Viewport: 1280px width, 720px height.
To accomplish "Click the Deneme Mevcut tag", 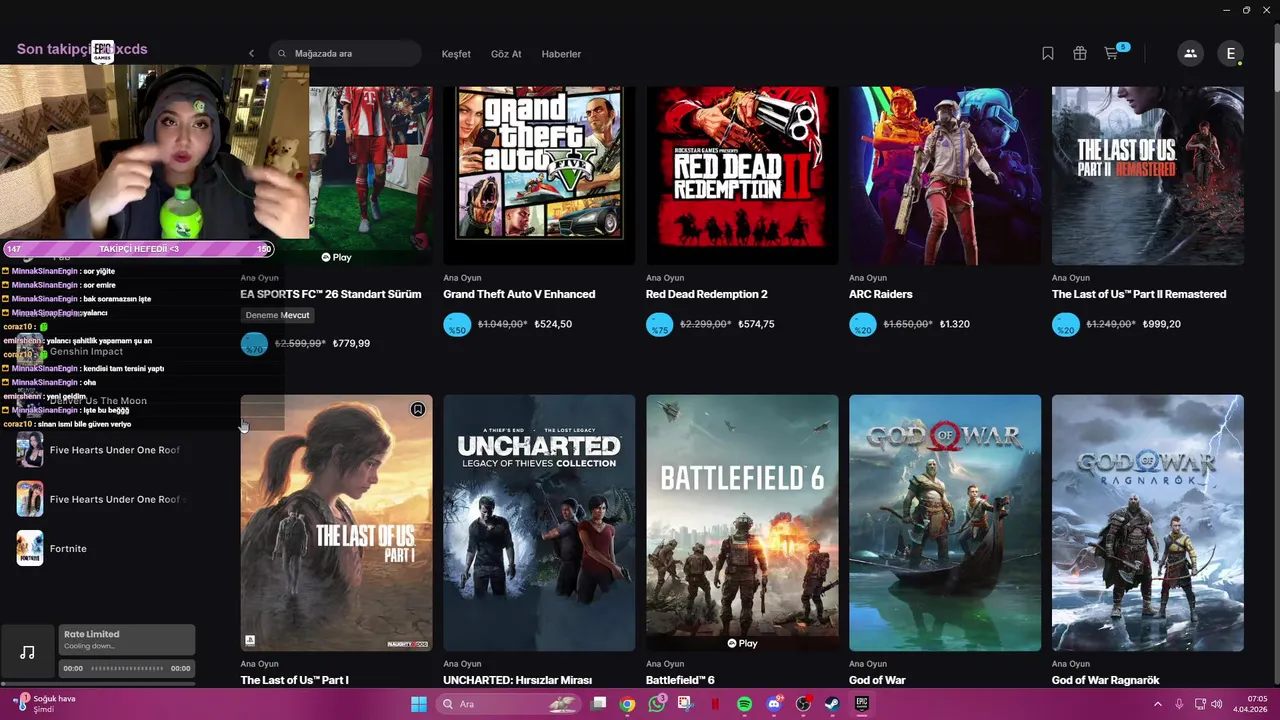I will click(278, 315).
